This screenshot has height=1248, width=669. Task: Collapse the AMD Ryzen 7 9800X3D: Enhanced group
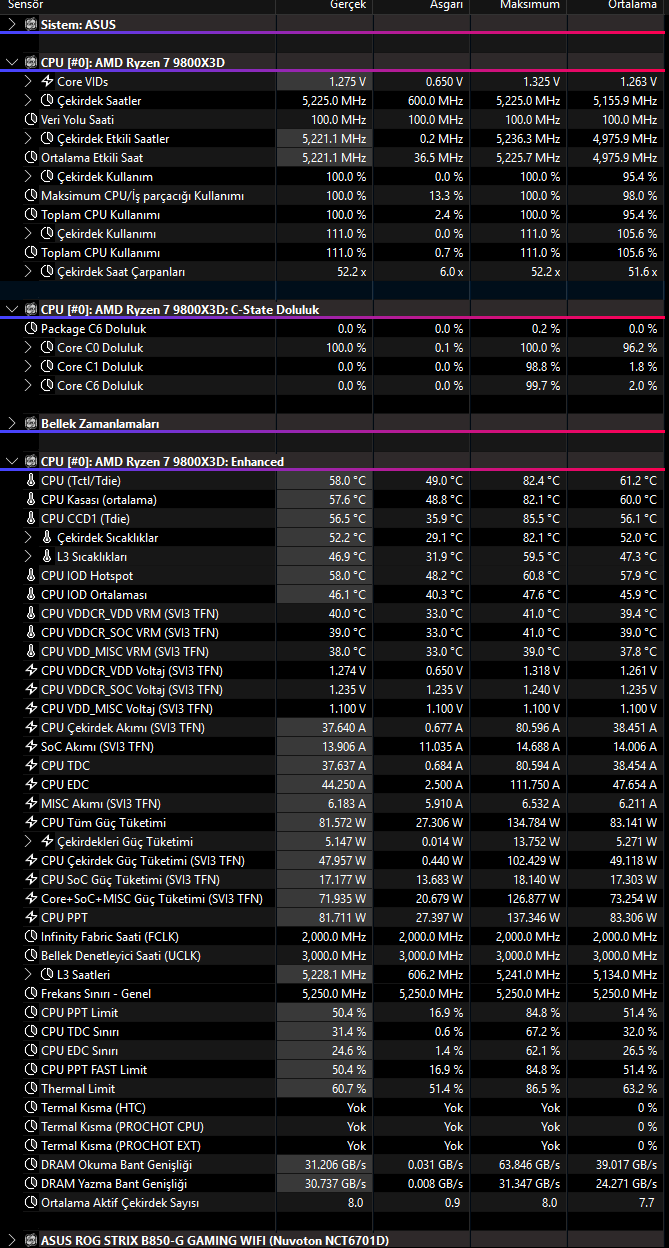click(12, 462)
